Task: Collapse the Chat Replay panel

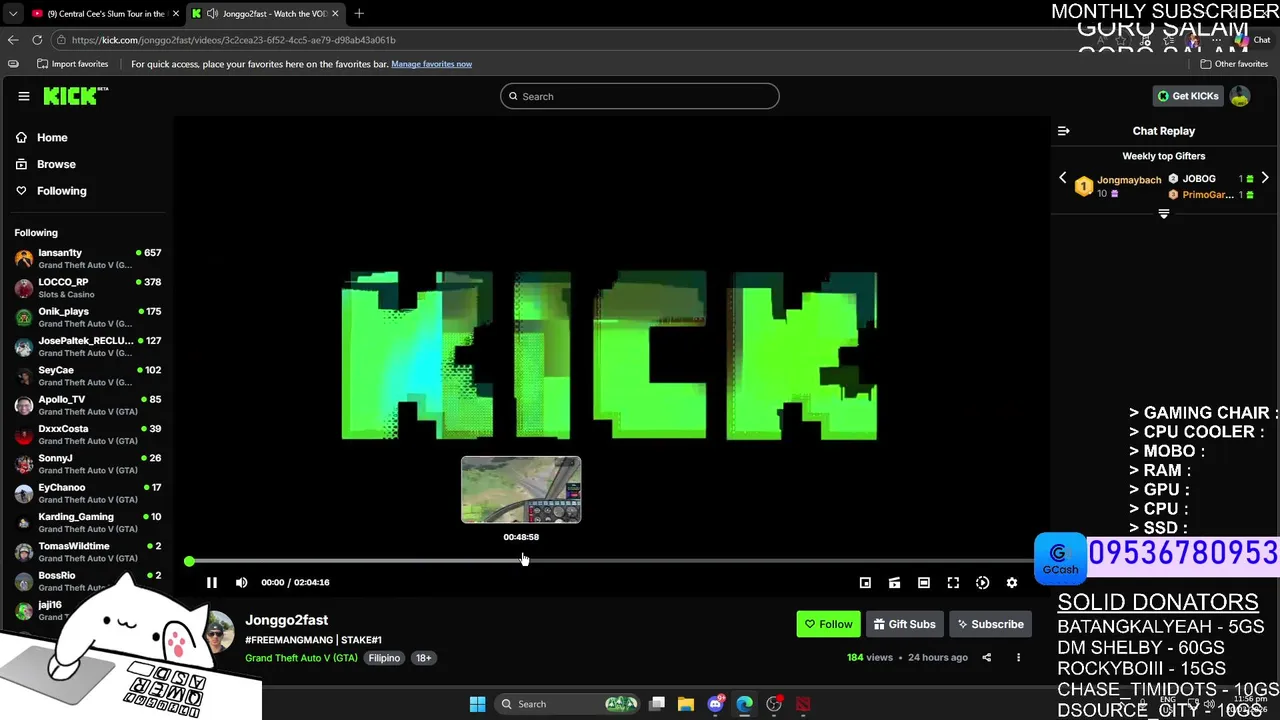Action: 1064,131
